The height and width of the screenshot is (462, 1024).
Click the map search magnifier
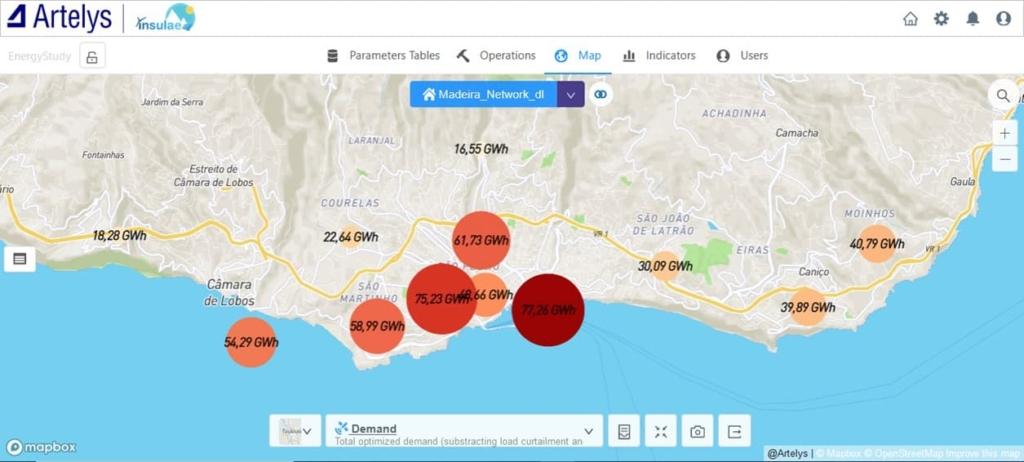coord(1003,96)
